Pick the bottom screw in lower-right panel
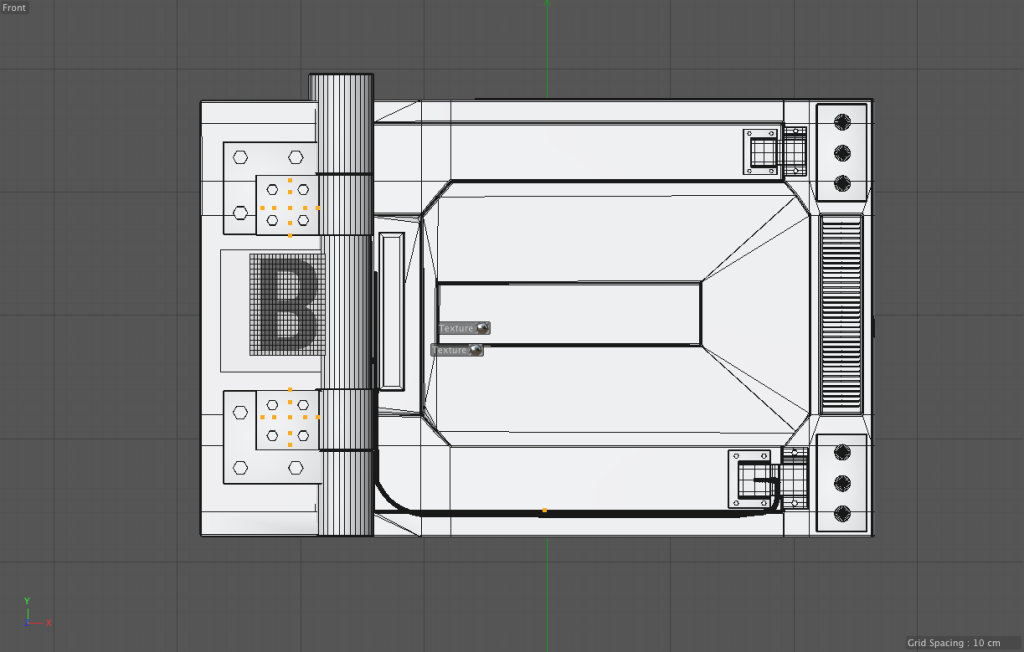Image resolution: width=1024 pixels, height=652 pixels. [842, 514]
